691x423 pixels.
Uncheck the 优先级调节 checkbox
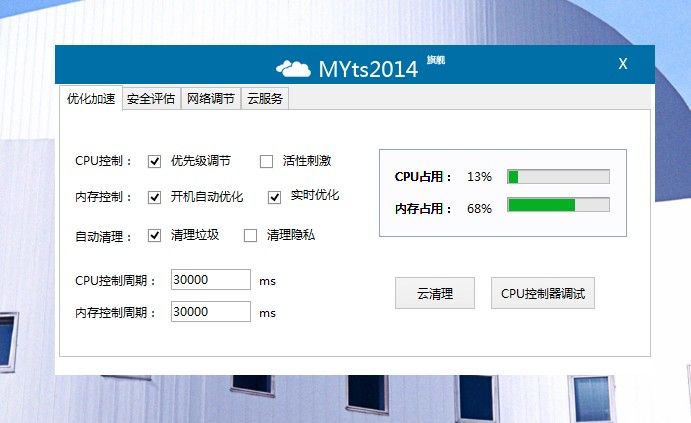coord(154,161)
